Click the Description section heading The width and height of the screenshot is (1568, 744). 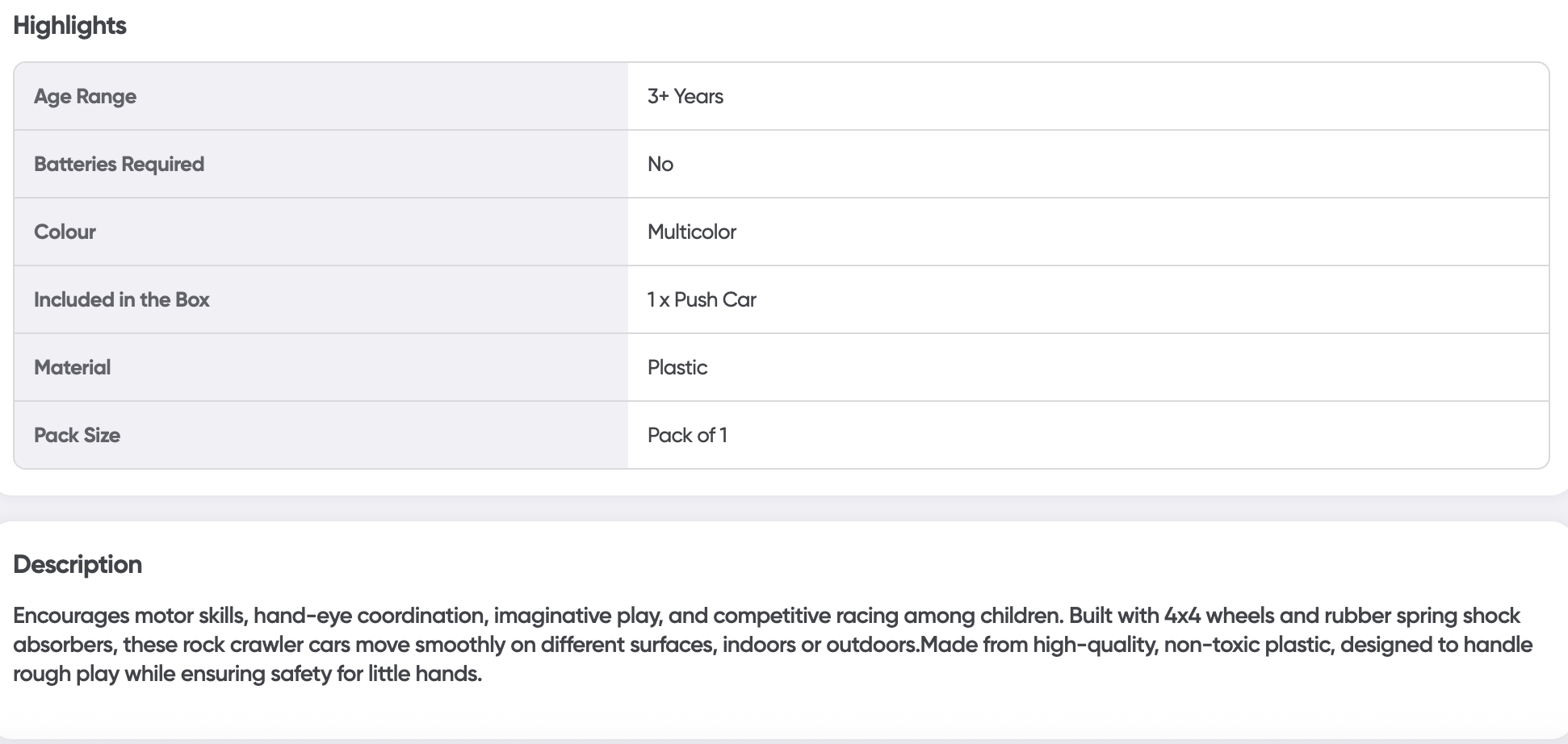(x=78, y=564)
